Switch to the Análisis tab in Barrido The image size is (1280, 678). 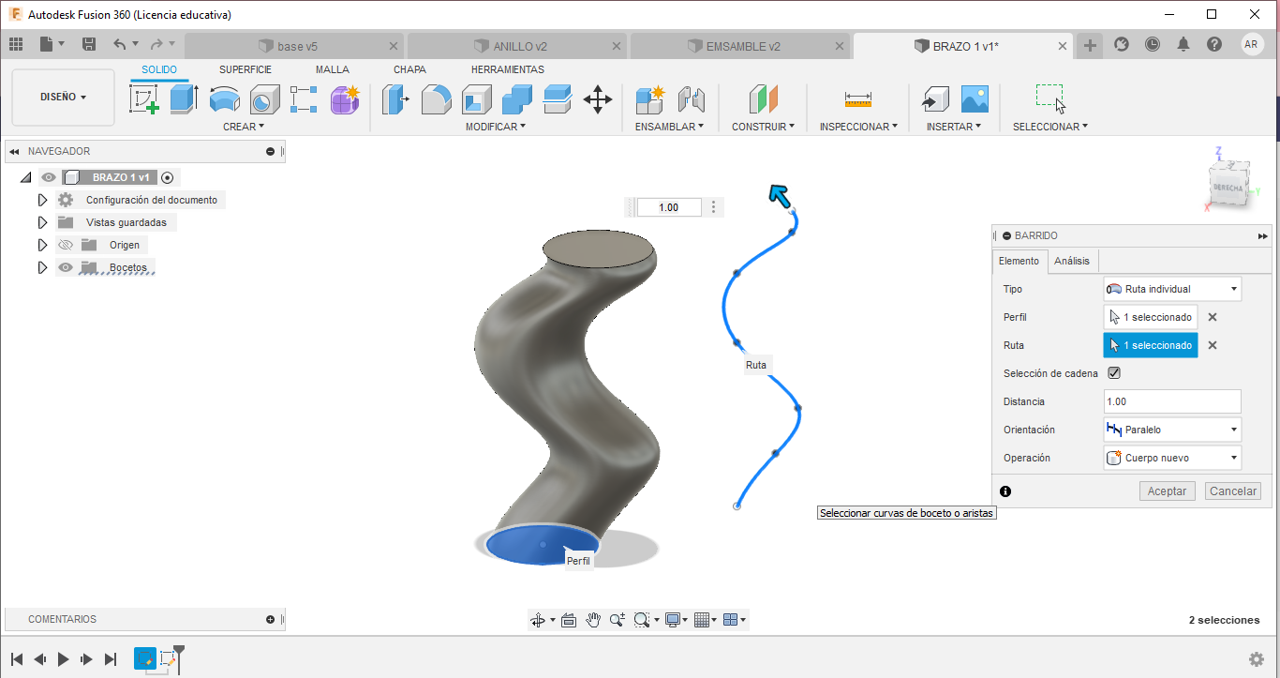(x=1072, y=261)
